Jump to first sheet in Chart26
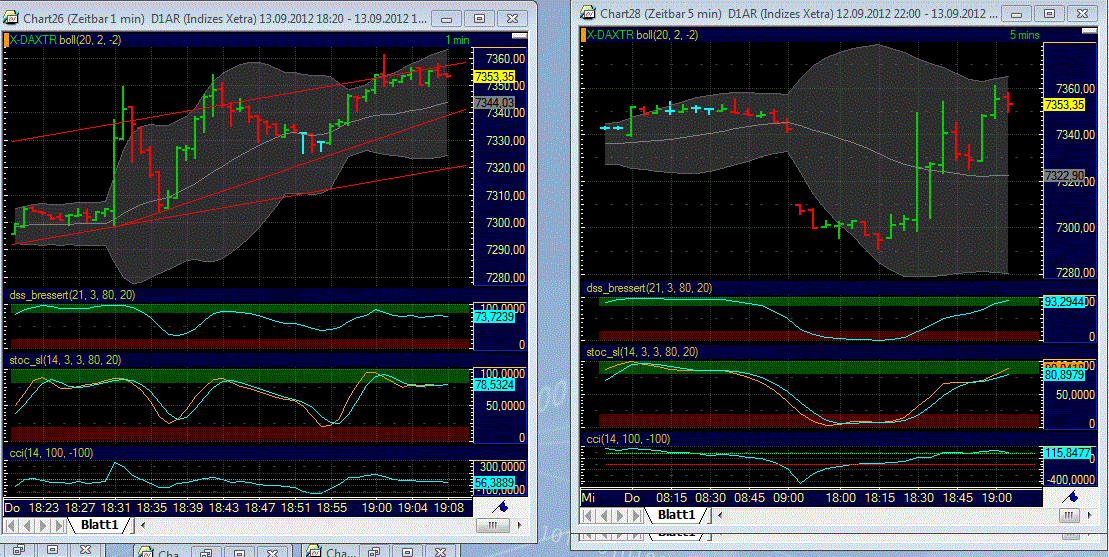The image size is (1109, 557). click(11, 526)
